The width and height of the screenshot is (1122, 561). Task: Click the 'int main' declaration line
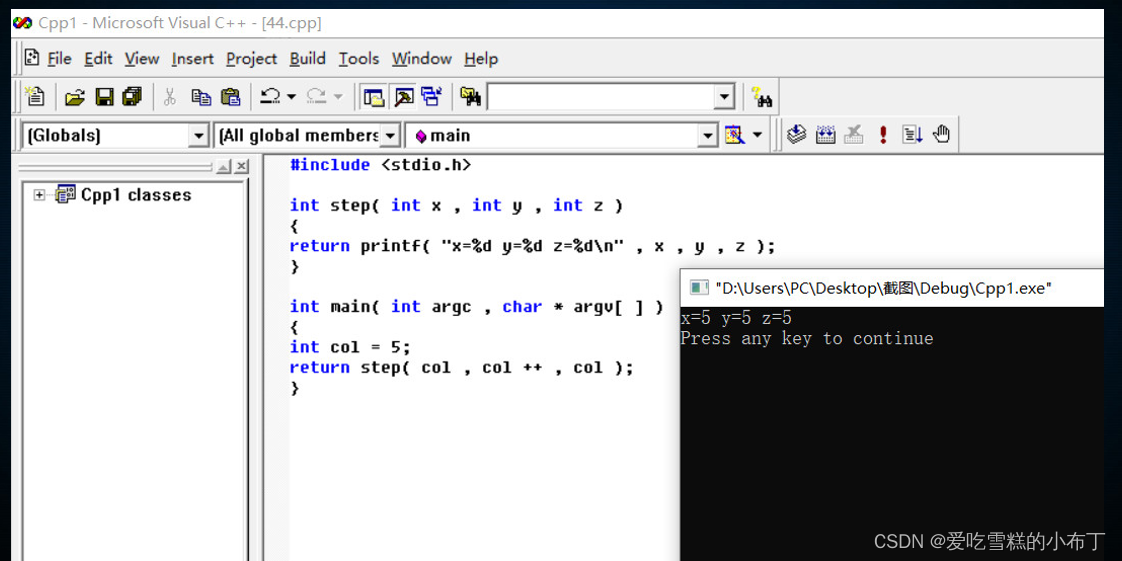(477, 306)
